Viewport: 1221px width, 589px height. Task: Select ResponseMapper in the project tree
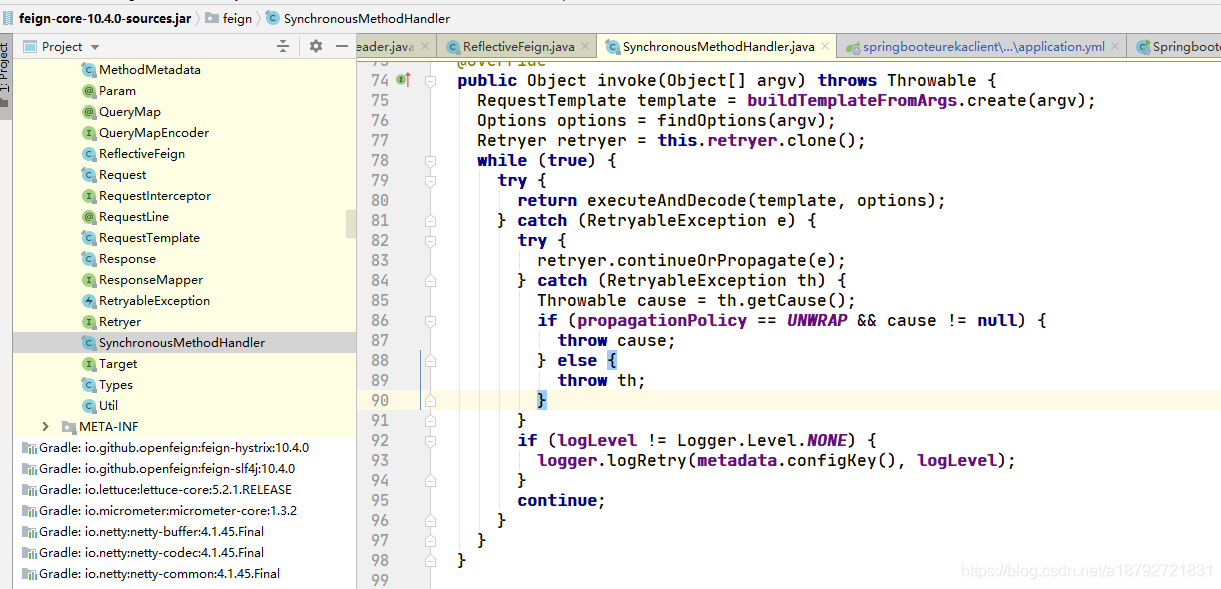pos(151,280)
